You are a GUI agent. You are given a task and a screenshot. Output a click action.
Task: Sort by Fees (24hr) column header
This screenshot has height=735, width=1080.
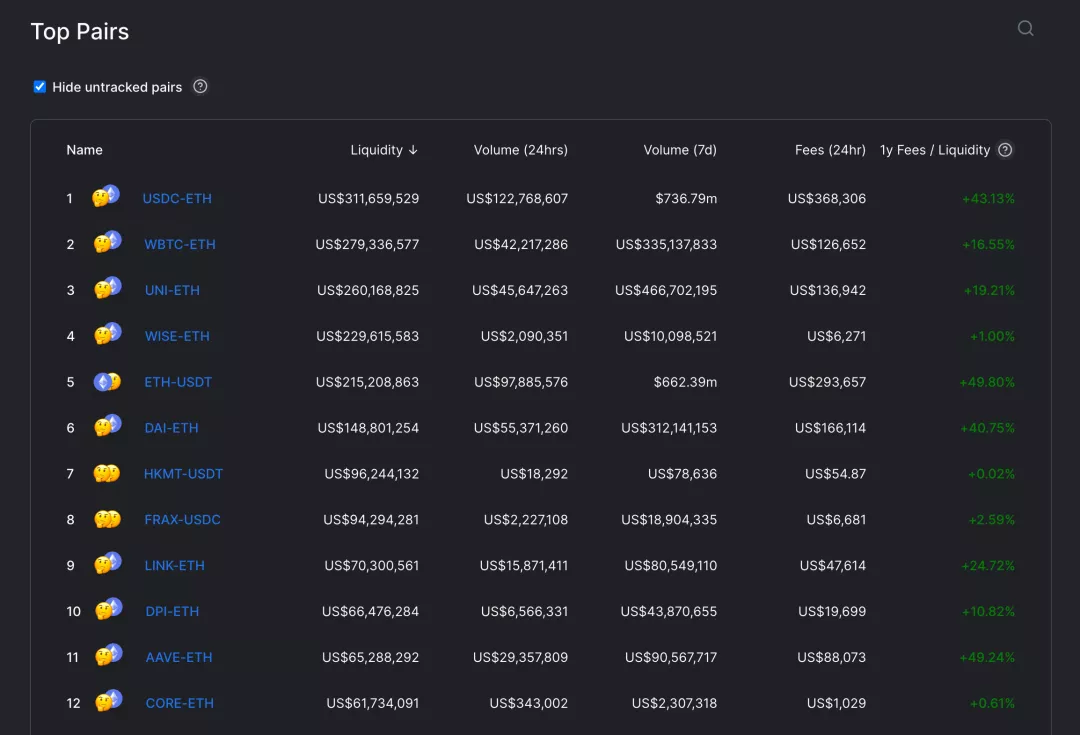pos(830,150)
